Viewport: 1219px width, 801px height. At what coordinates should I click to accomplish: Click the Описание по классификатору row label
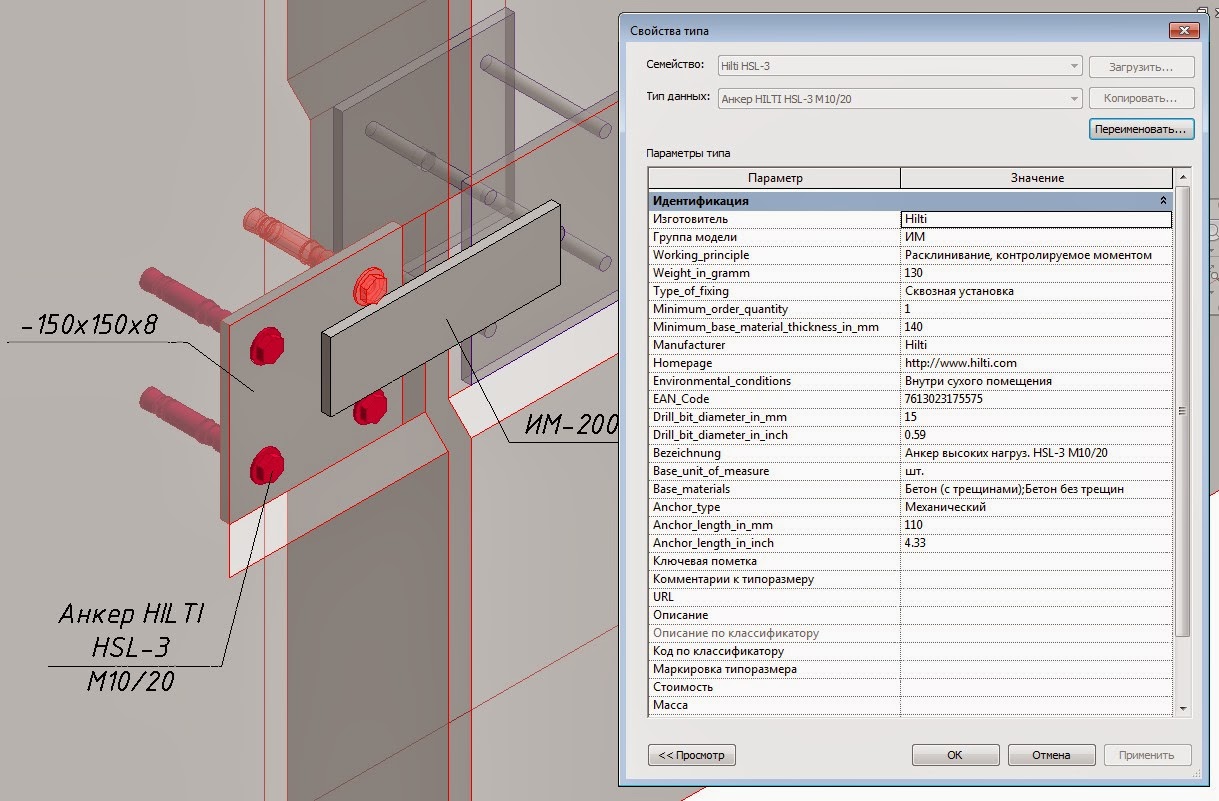coord(736,633)
